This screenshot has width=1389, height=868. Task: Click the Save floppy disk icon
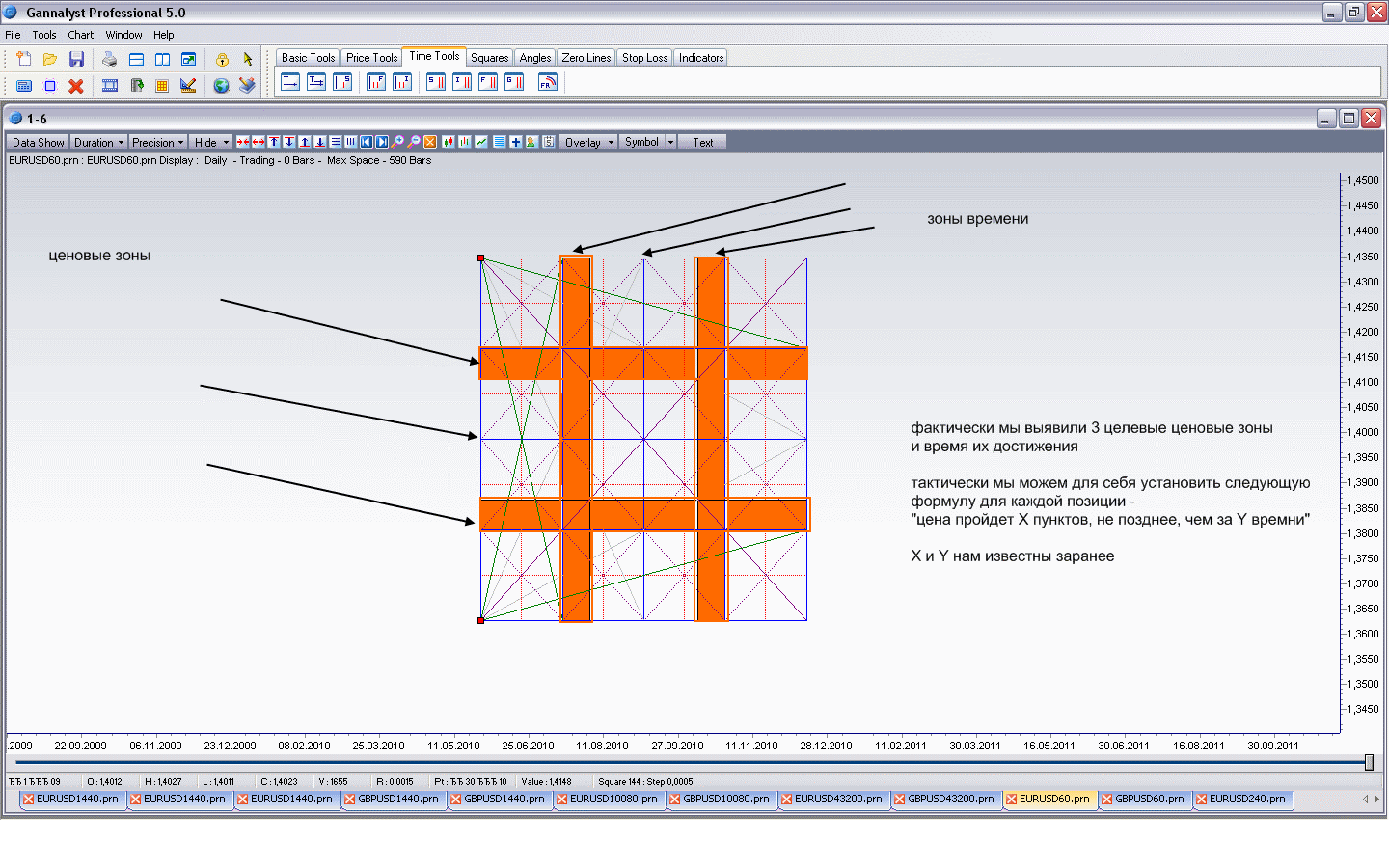click(x=76, y=59)
